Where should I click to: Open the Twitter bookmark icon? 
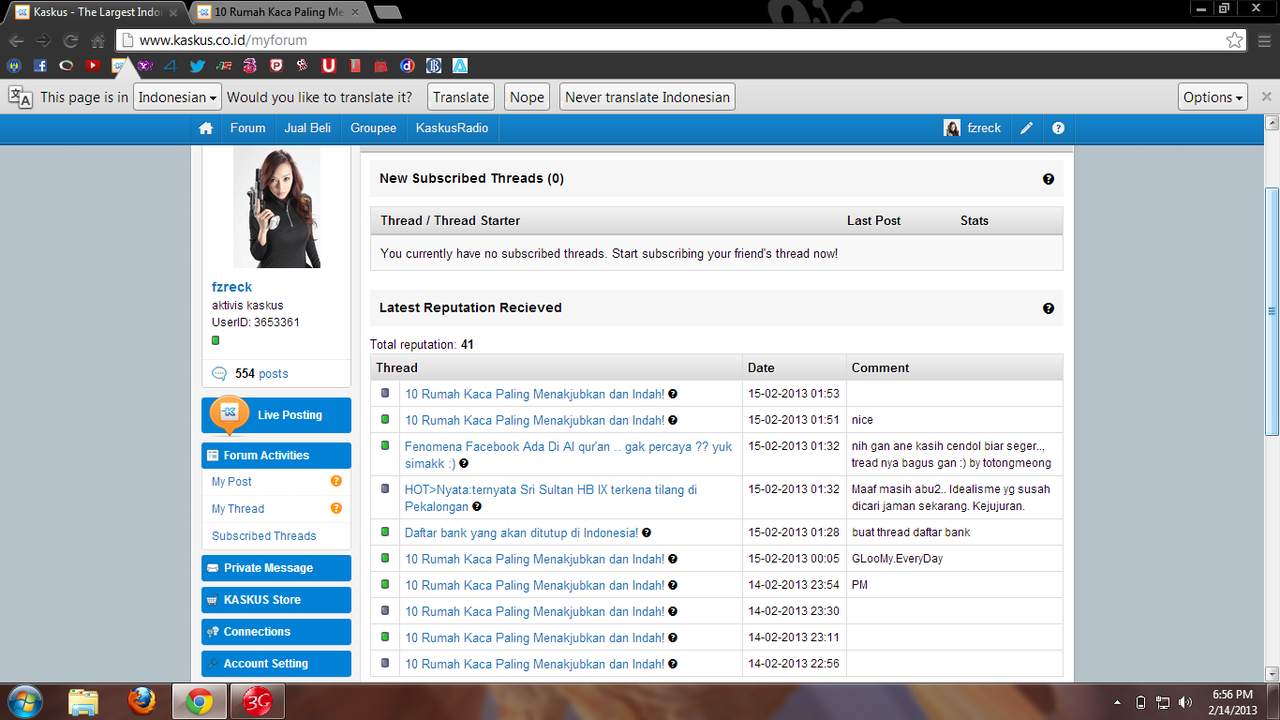click(x=197, y=65)
